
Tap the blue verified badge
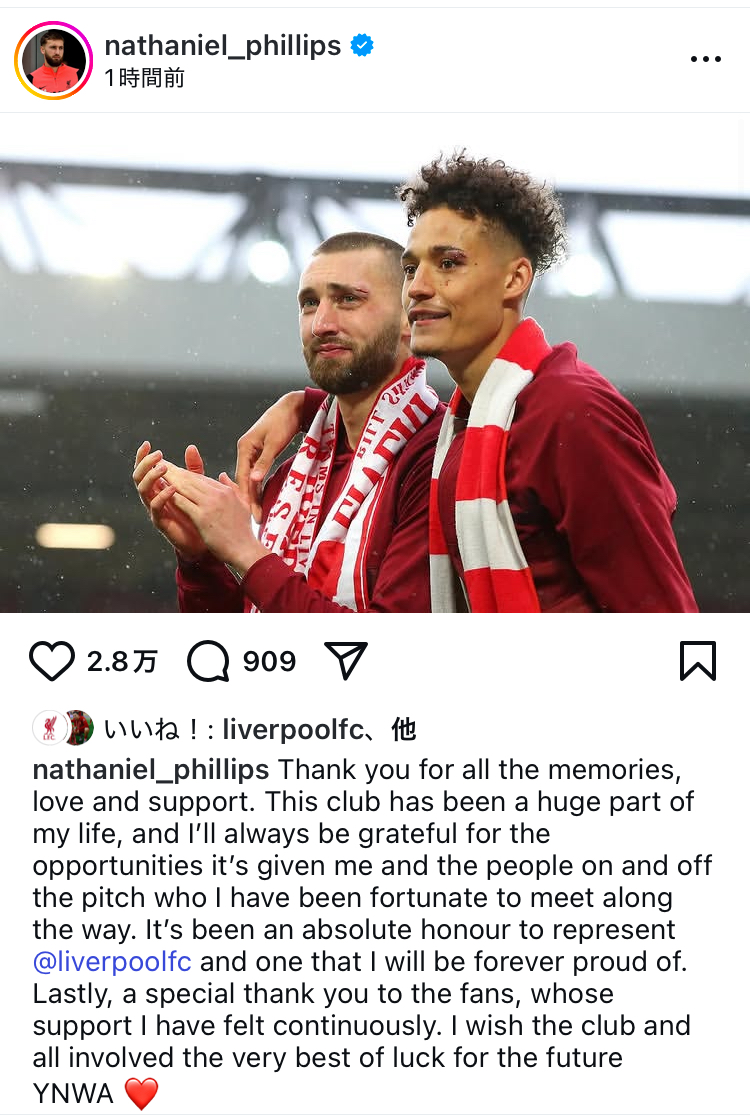[362, 46]
